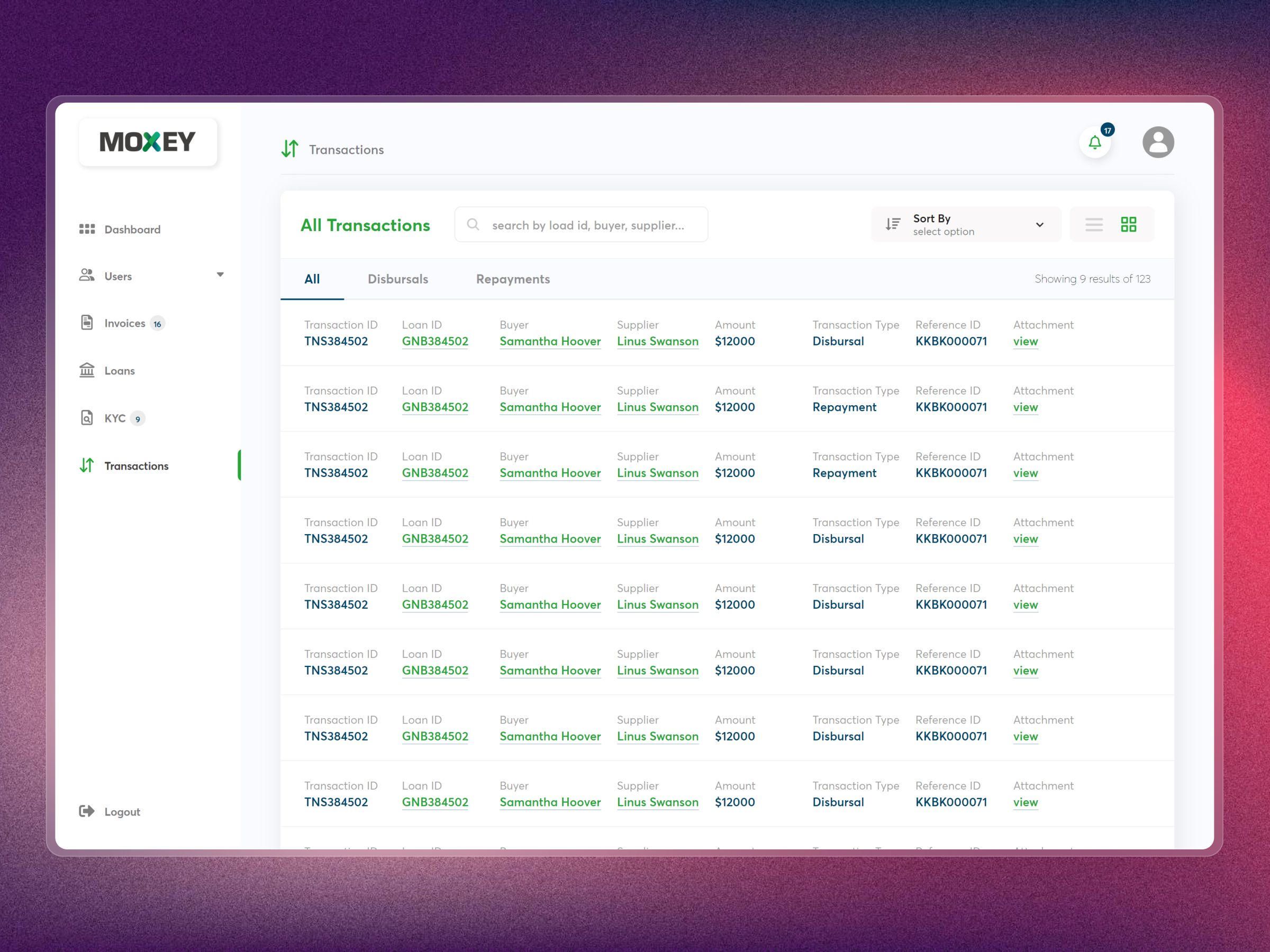
Task: Open loan GNB384502 from the first row
Action: [434, 341]
